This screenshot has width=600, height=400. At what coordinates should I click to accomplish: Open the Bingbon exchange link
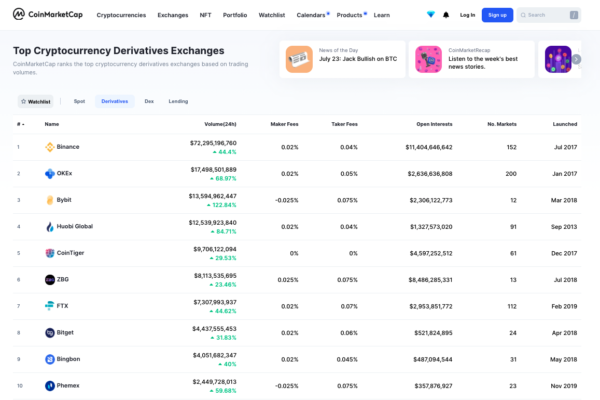(68, 359)
